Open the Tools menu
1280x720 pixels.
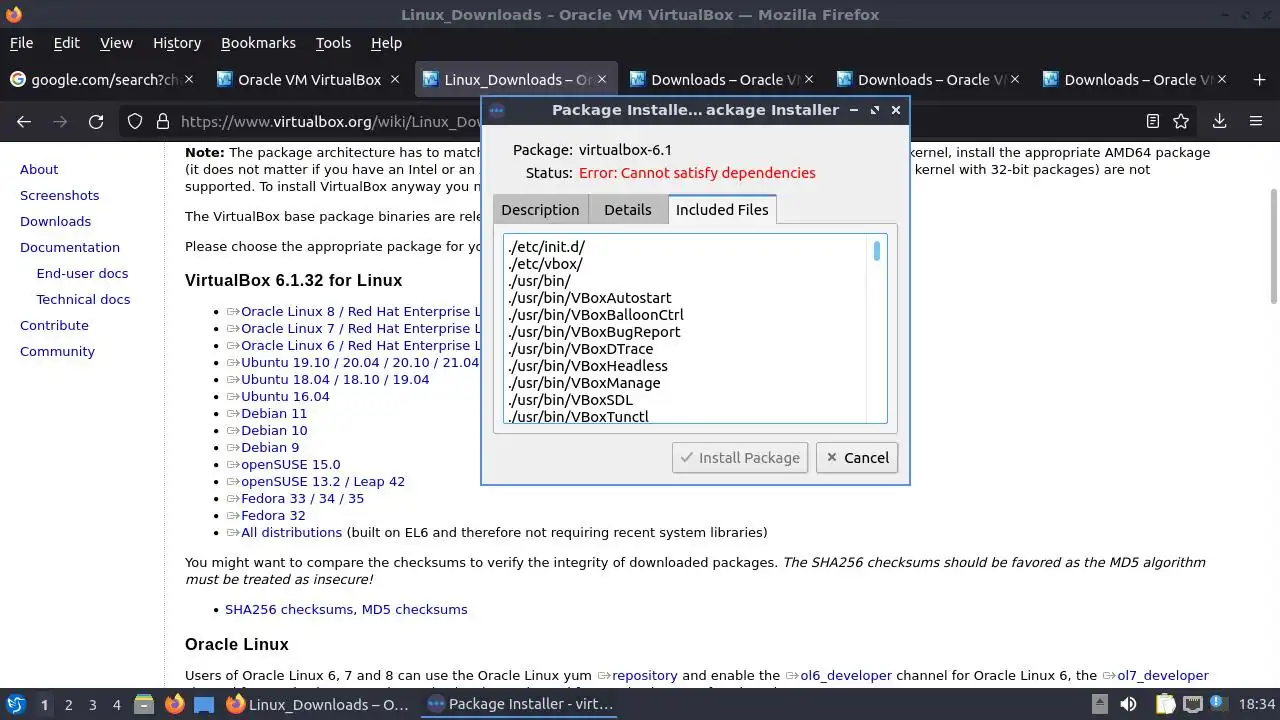(x=333, y=43)
